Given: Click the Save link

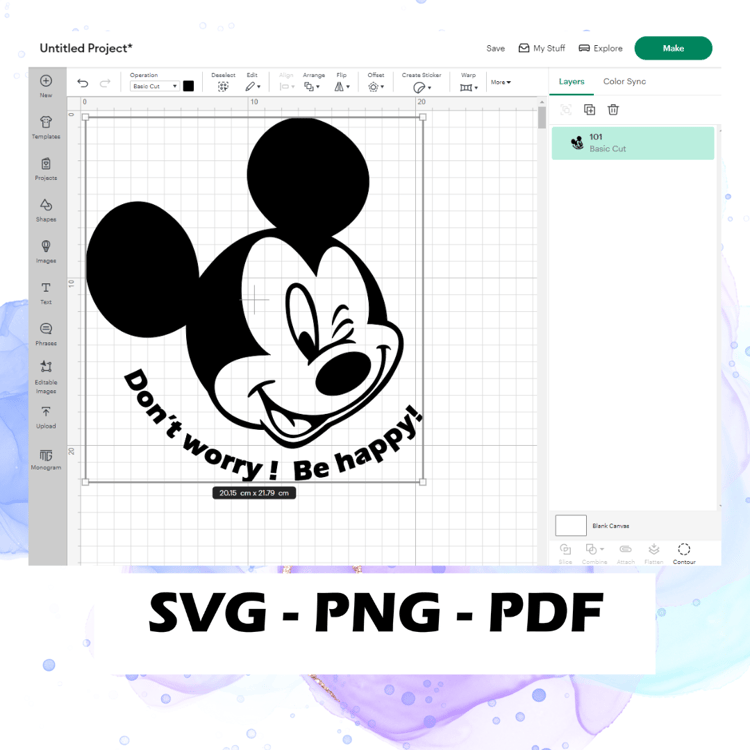Looking at the screenshot, I should tap(496, 48).
